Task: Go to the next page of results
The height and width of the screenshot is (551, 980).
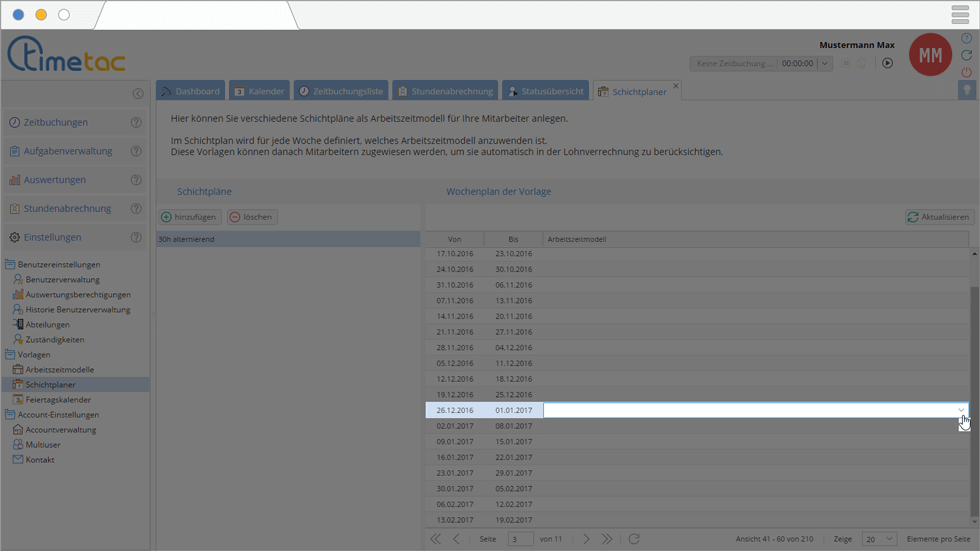Action: click(x=587, y=539)
